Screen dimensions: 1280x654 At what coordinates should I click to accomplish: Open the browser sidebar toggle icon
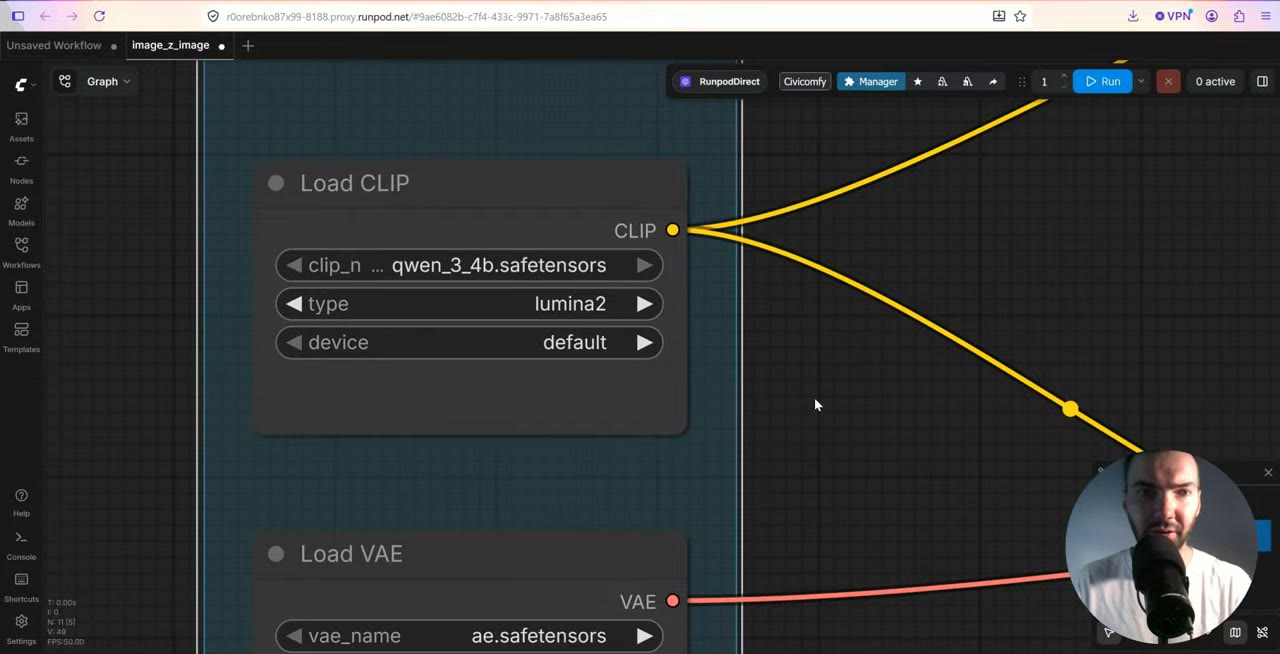[18, 16]
